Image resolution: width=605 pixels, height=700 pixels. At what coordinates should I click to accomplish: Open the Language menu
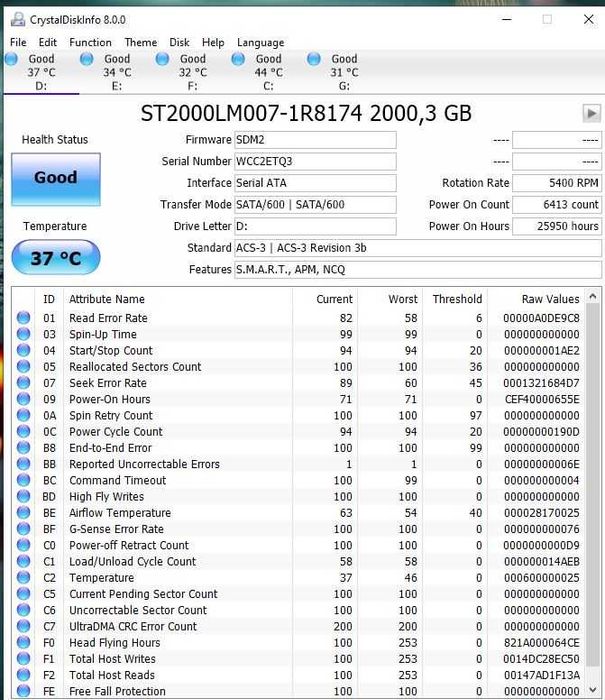pos(261,42)
